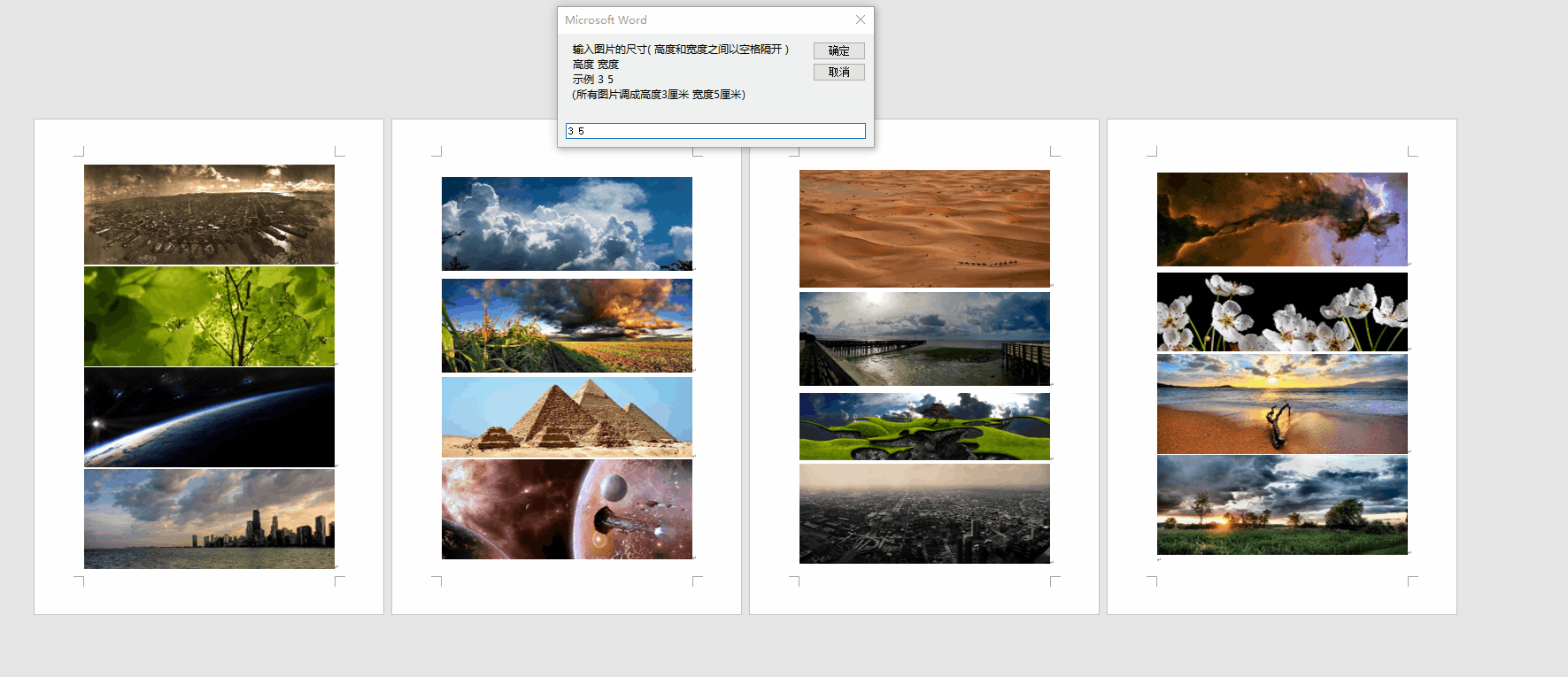Click the 确定 button in the dialog
1568x677 pixels.
click(x=838, y=50)
